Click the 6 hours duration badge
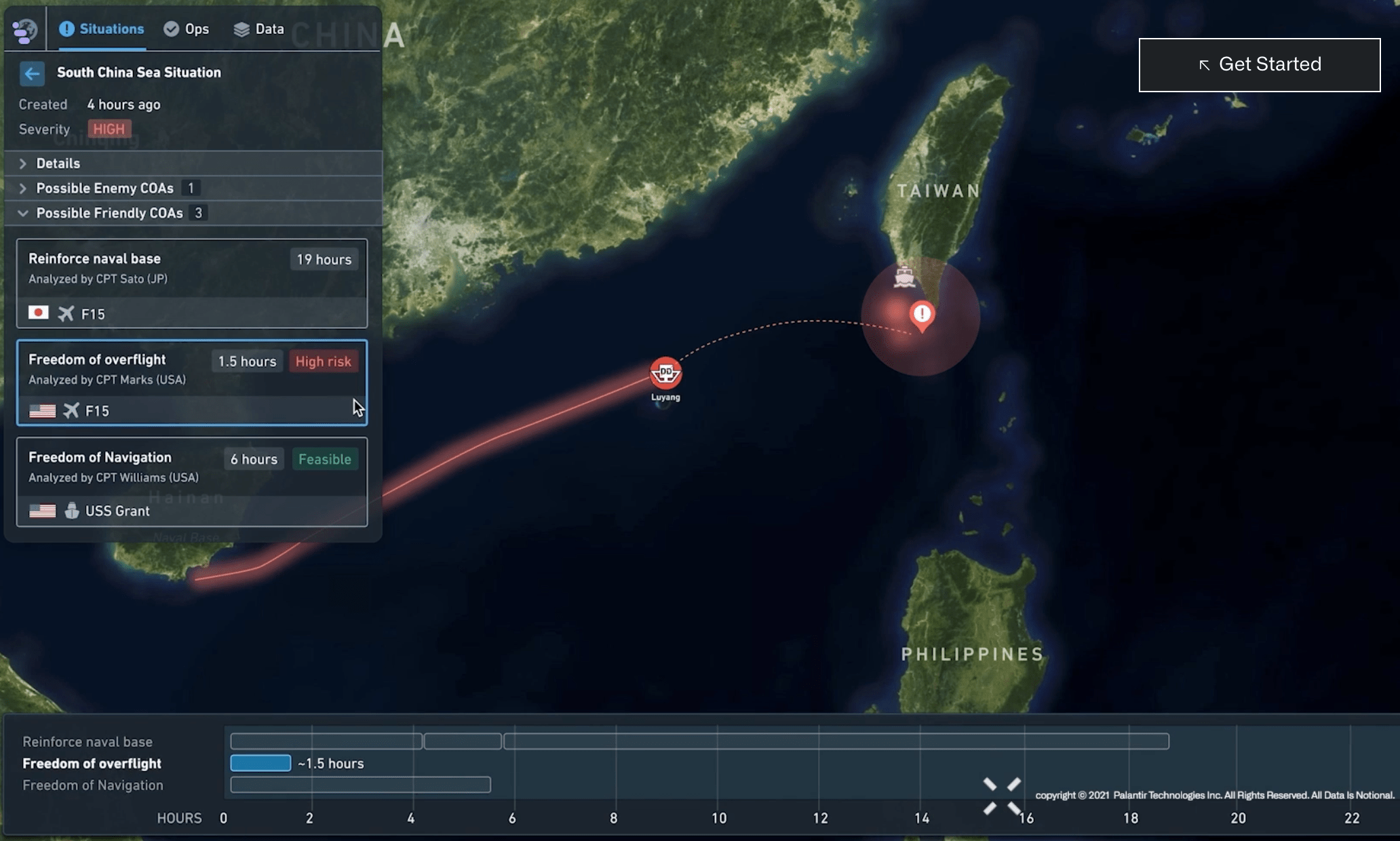1400x841 pixels. (x=254, y=459)
